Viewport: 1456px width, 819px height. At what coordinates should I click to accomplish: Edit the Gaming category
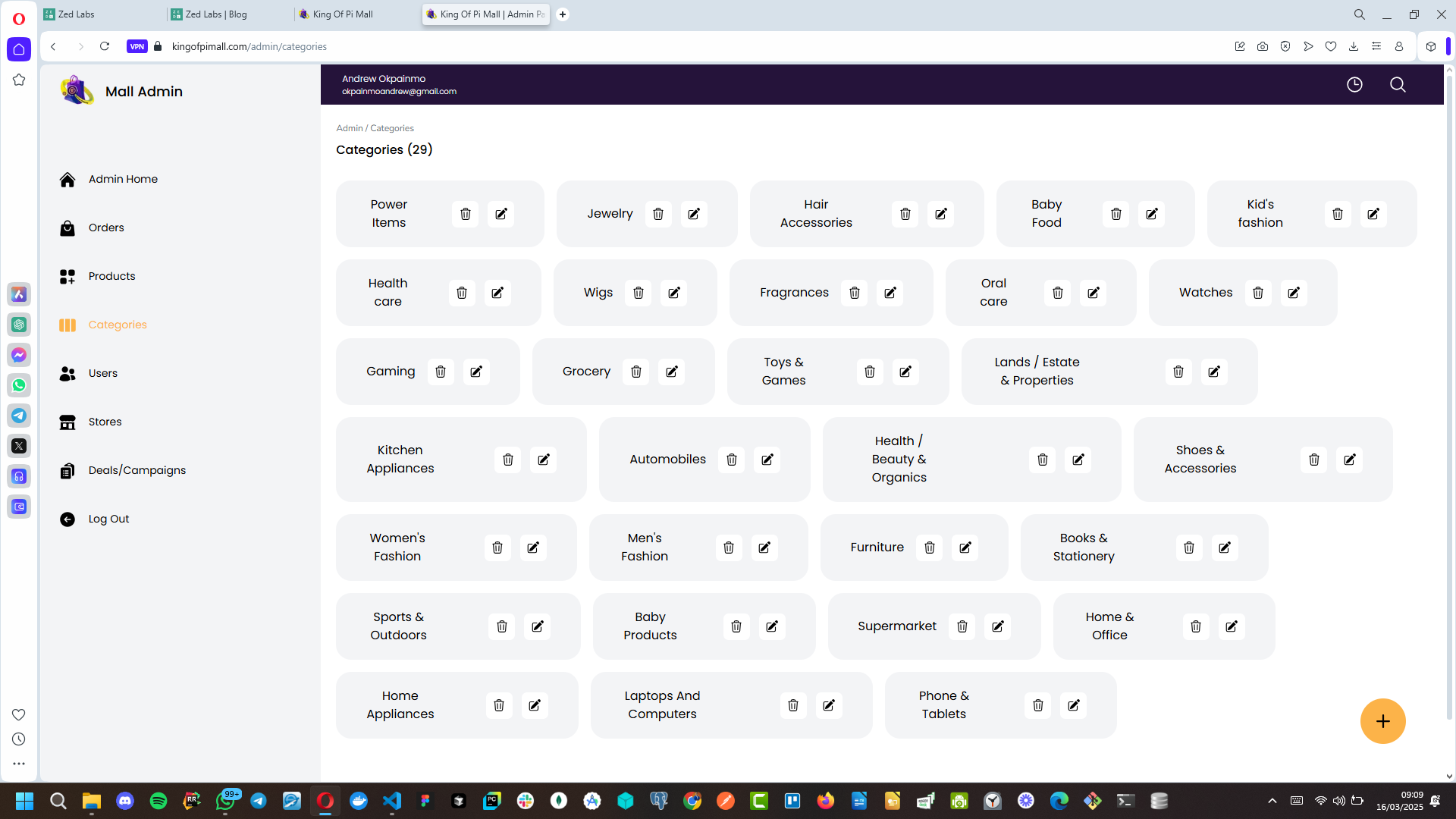pos(476,372)
